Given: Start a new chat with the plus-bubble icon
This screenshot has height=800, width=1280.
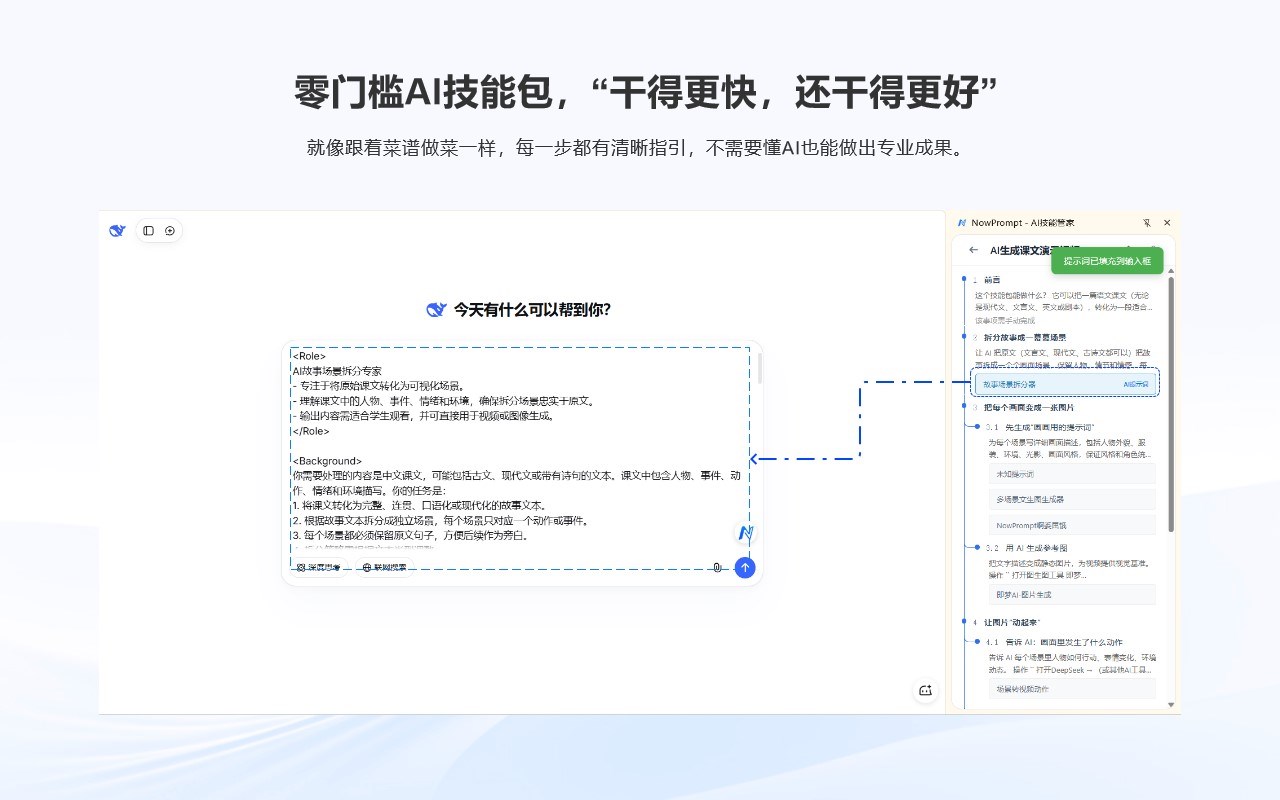Looking at the screenshot, I should click(170, 231).
